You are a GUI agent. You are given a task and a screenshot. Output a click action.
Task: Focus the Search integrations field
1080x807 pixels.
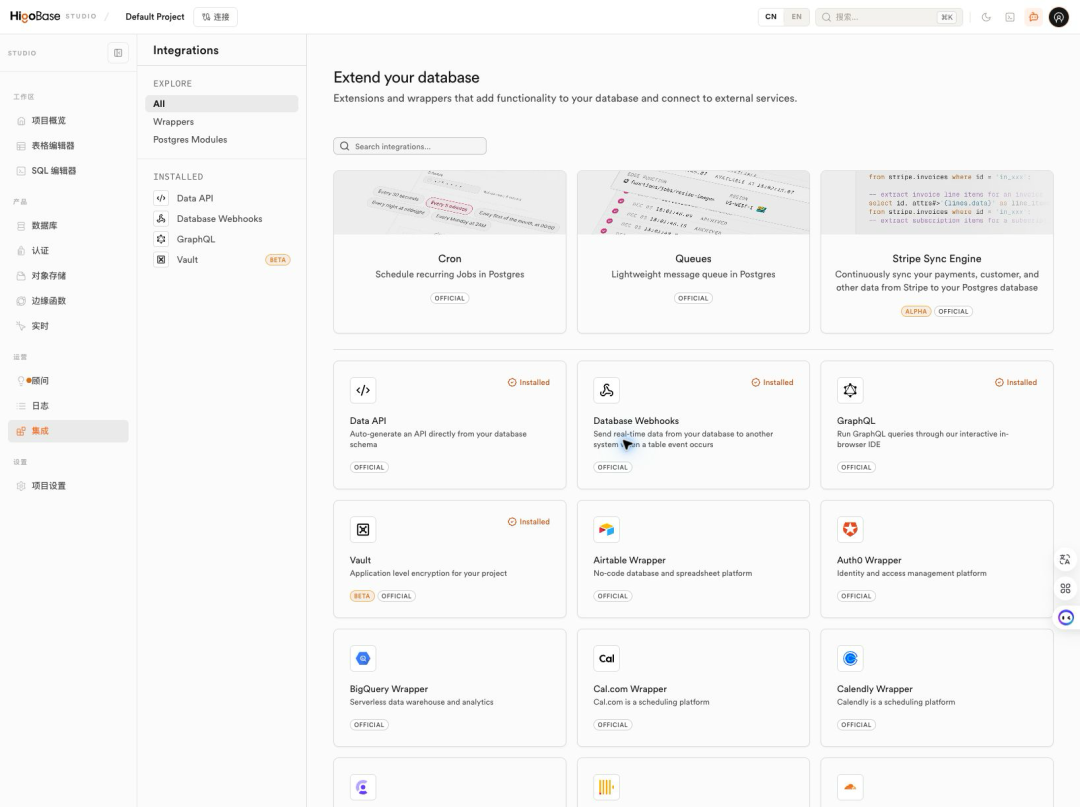pos(410,146)
